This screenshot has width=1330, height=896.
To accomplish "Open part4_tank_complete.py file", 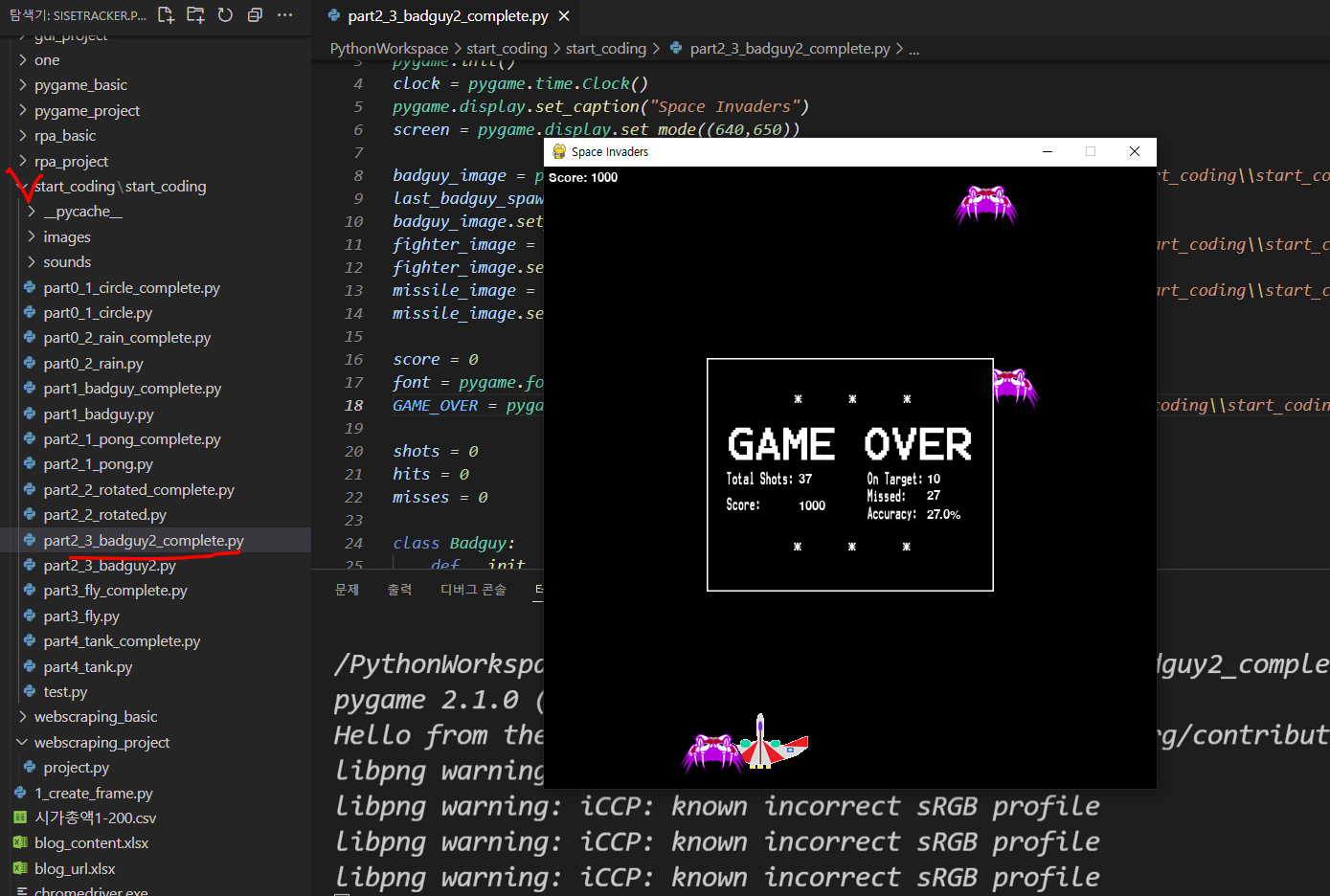I will click(x=122, y=641).
